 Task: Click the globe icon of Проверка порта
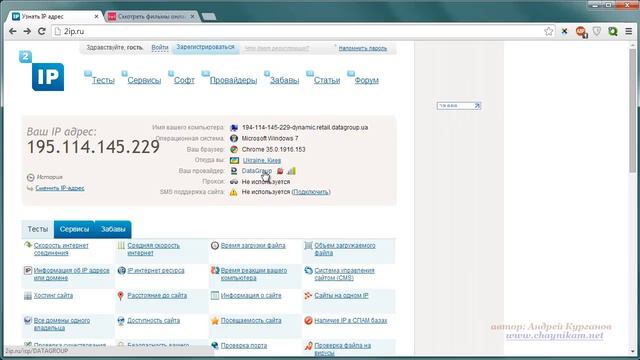(x=215, y=346)
